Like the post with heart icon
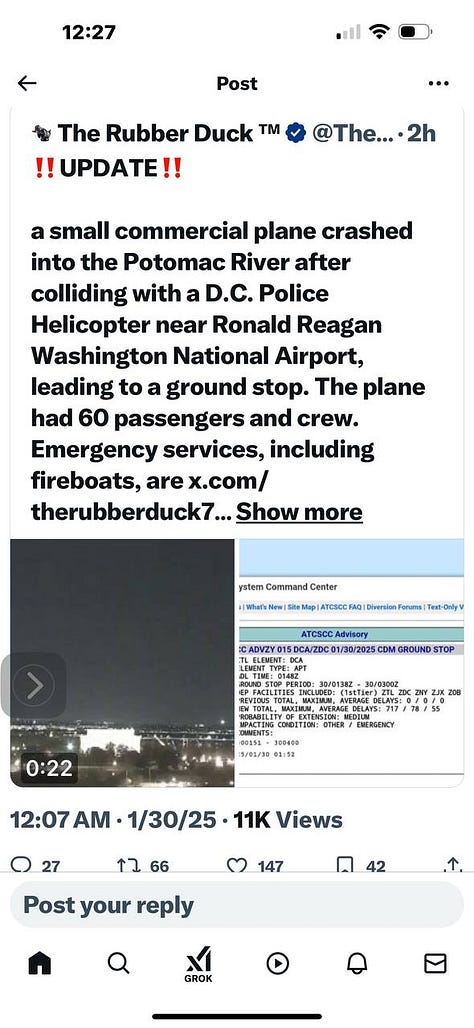474x1028 pixels. (x=237, y=865)
